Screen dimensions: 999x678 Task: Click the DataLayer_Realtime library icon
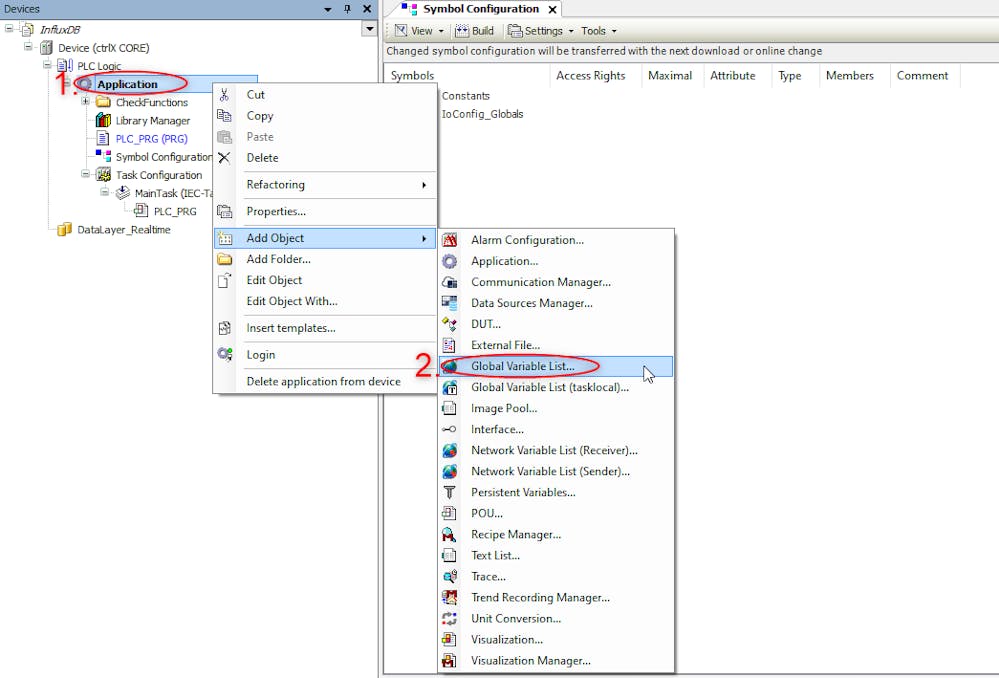(x=64, y=229)
